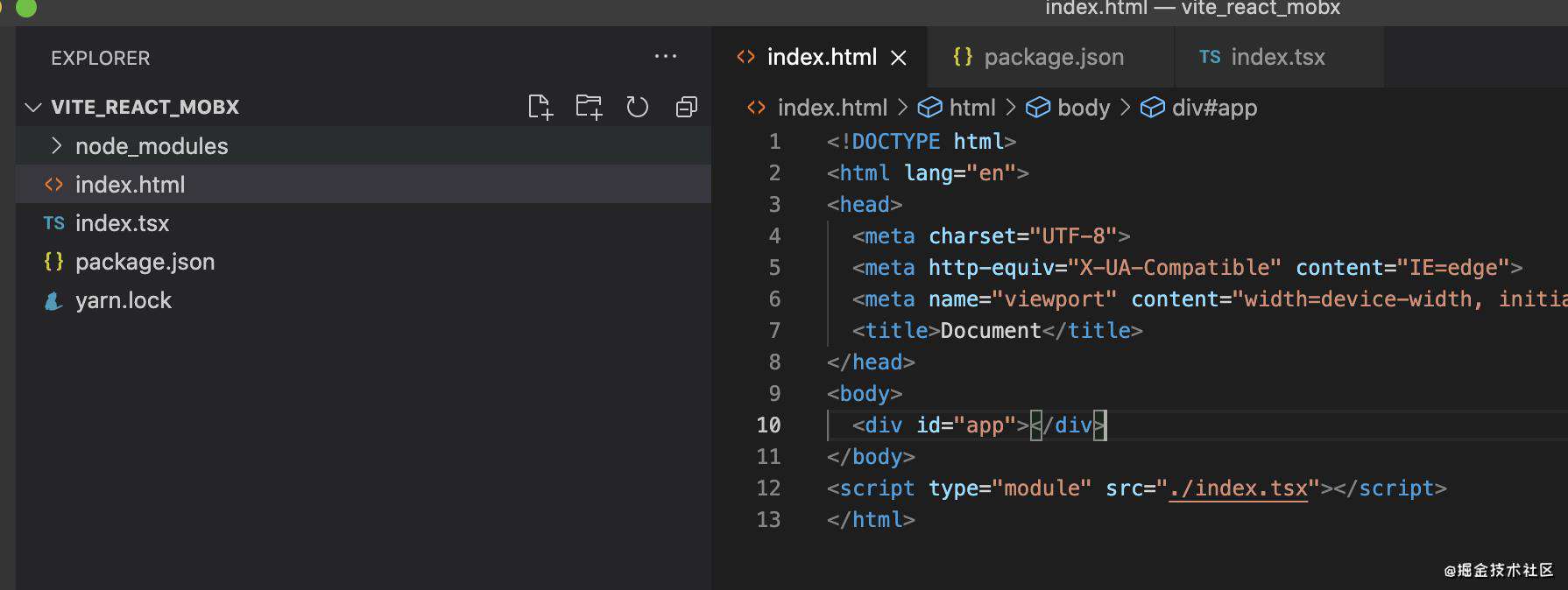
Task: Click line number 13 in the gutter
Action: coord(768,520)
